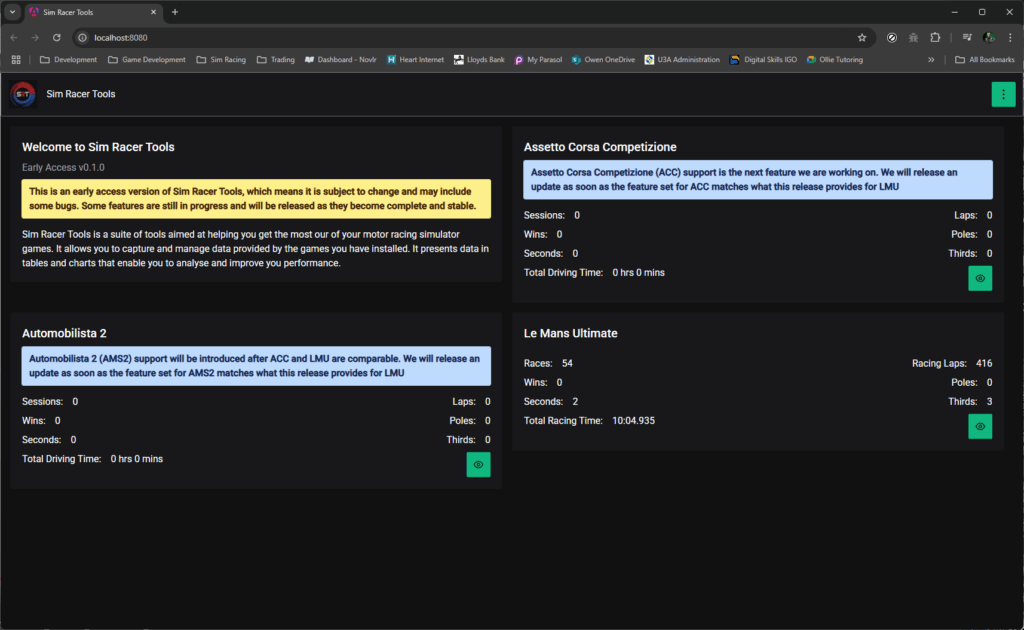
Task: Click the Welcome to Sim Racer Tools heading
Action: click(98, 147)
